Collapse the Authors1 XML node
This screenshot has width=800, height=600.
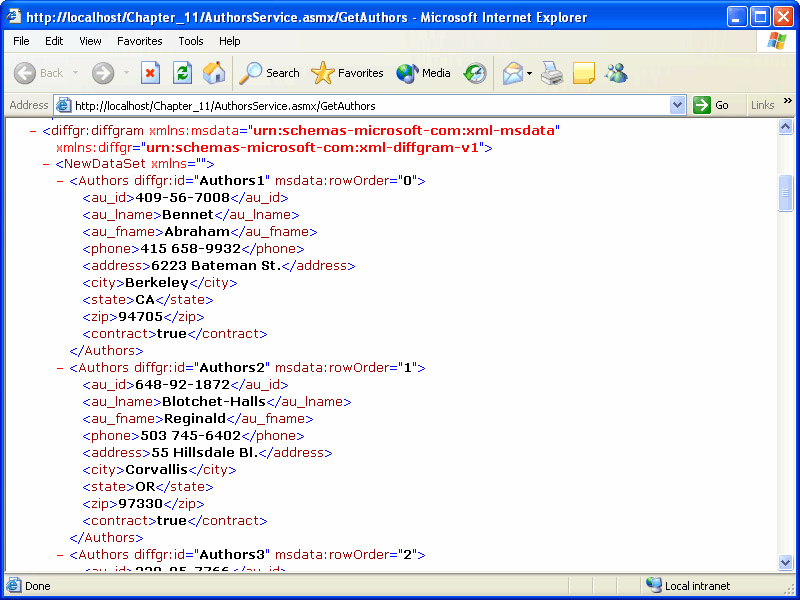click(61, 181)
